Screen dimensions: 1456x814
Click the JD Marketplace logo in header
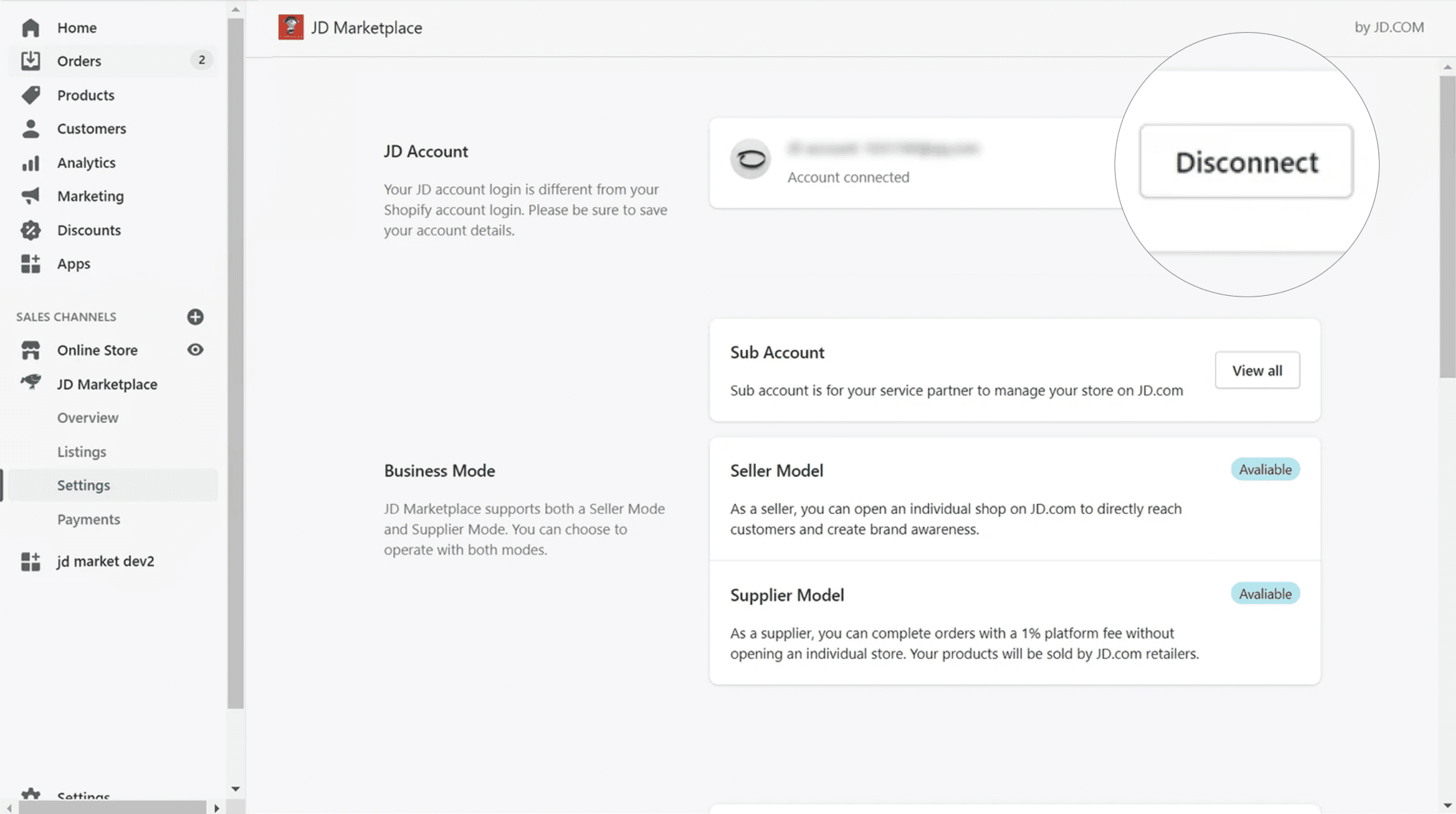tap(291, 27)
